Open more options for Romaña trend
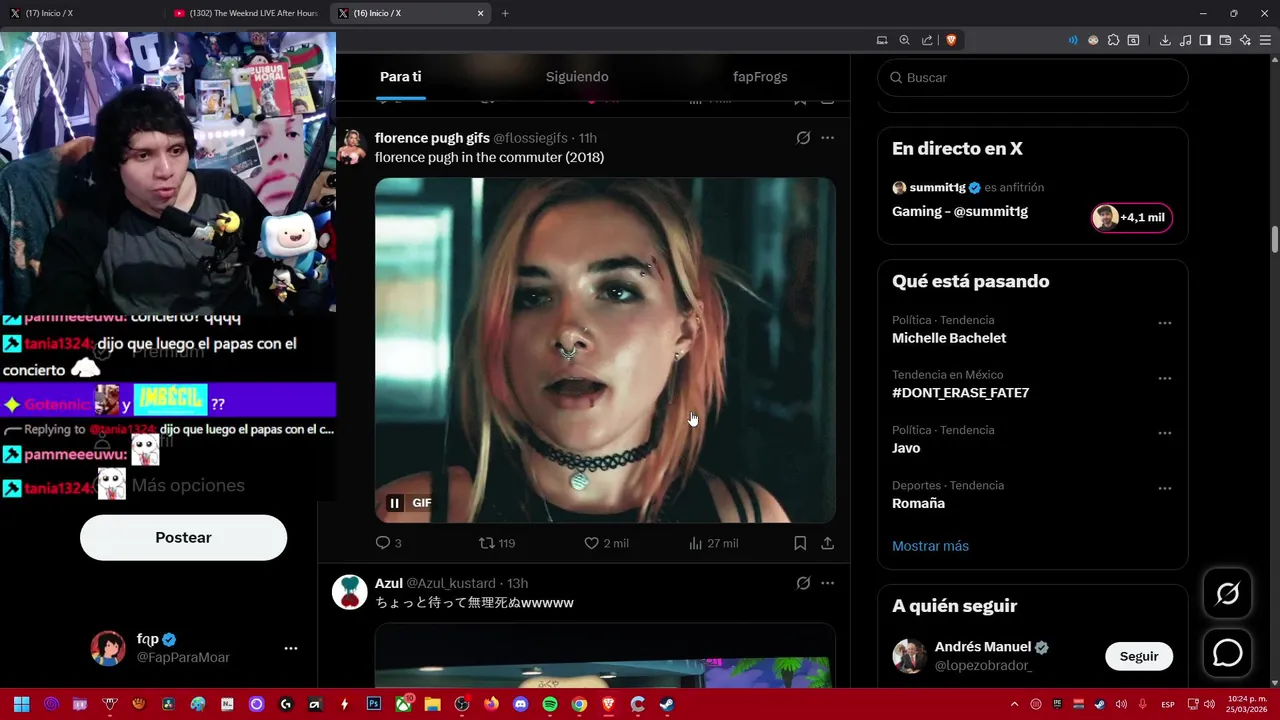 [x=1164, y=488]
